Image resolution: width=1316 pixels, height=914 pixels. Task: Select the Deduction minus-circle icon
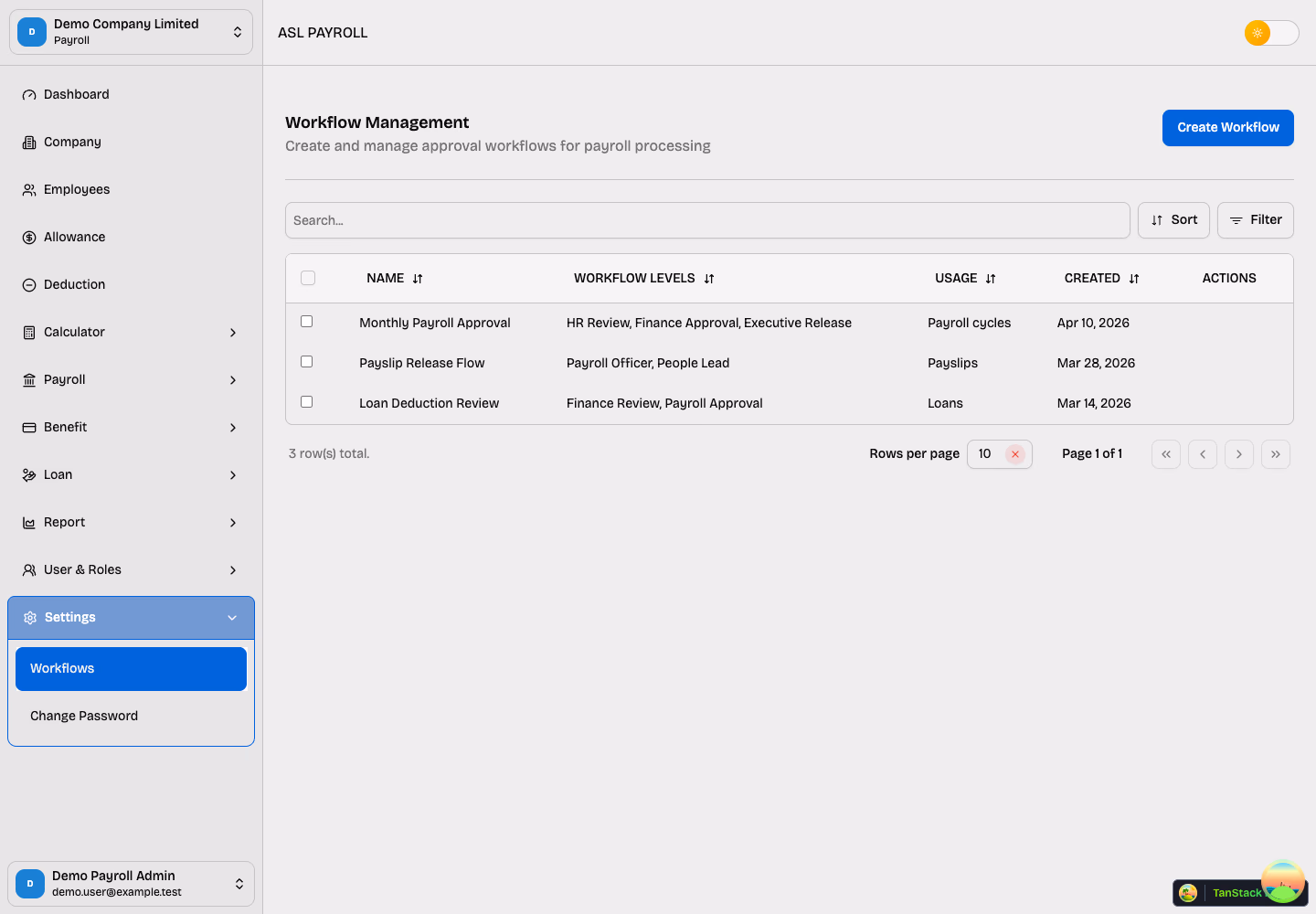28,284
